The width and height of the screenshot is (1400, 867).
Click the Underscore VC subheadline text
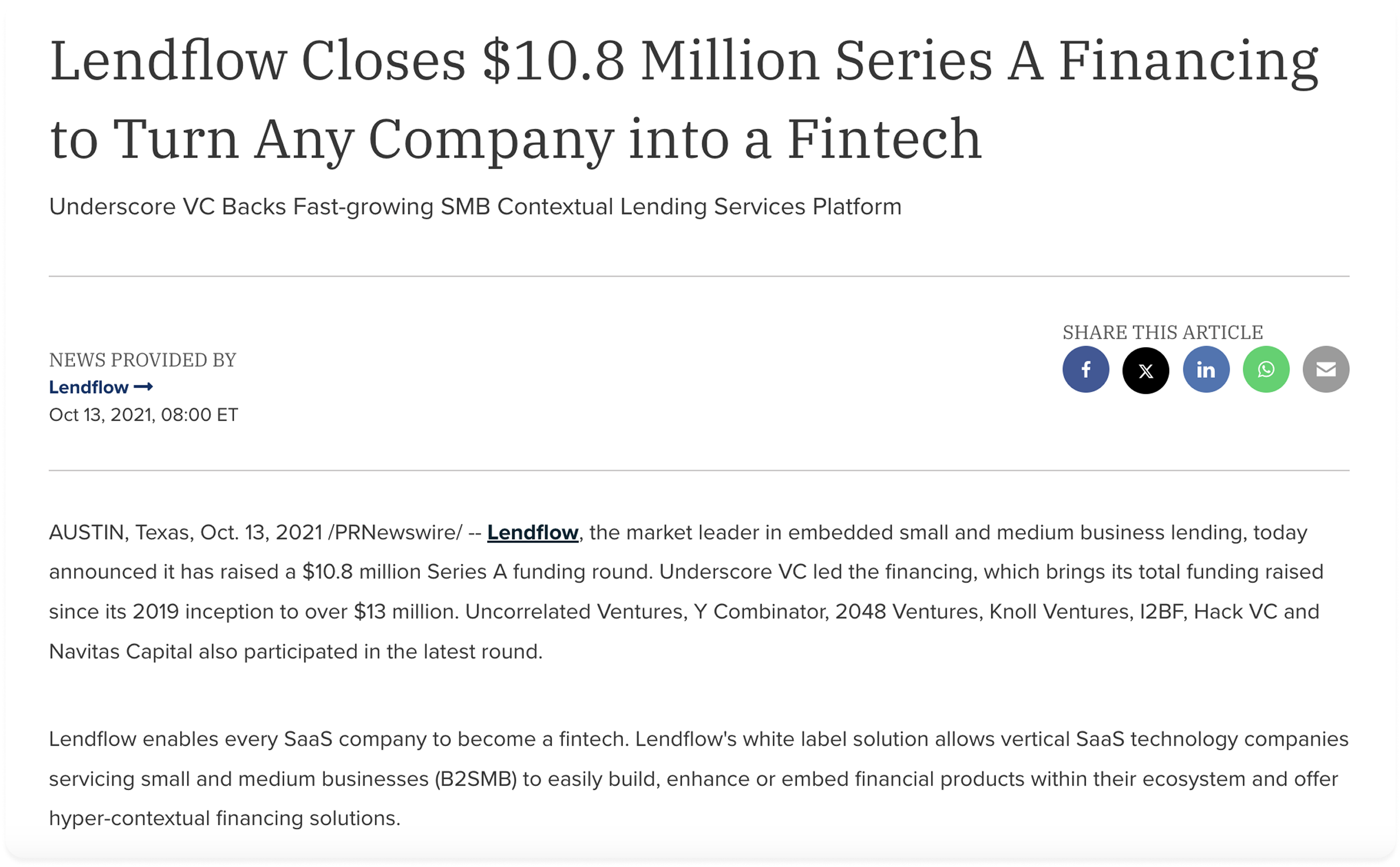click(475, 206)
